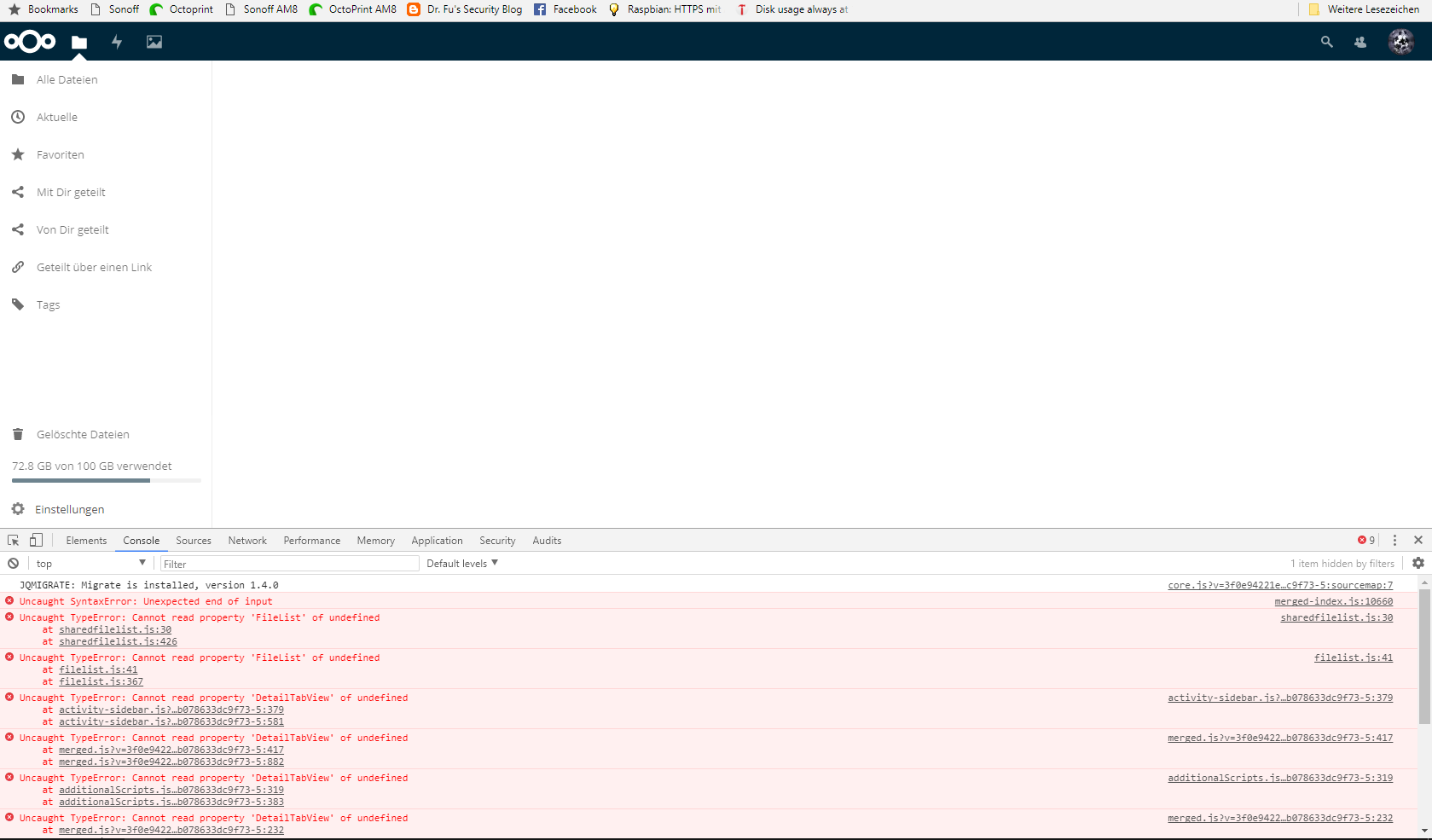
Task: Open the merged-index.js:10660 source link
Action: pos(1333,602)
